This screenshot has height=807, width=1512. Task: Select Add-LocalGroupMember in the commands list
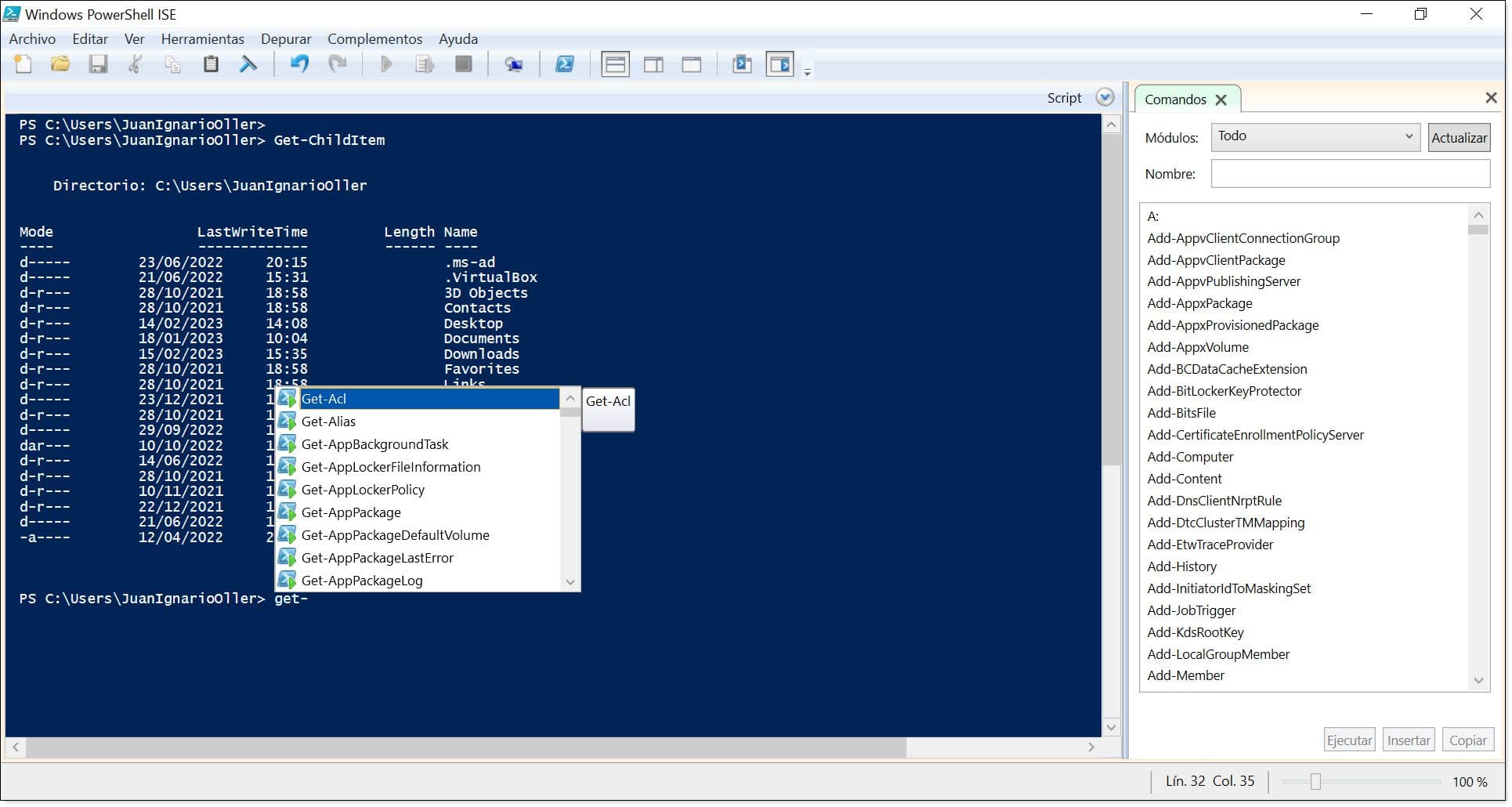(x=1218, y=654)
